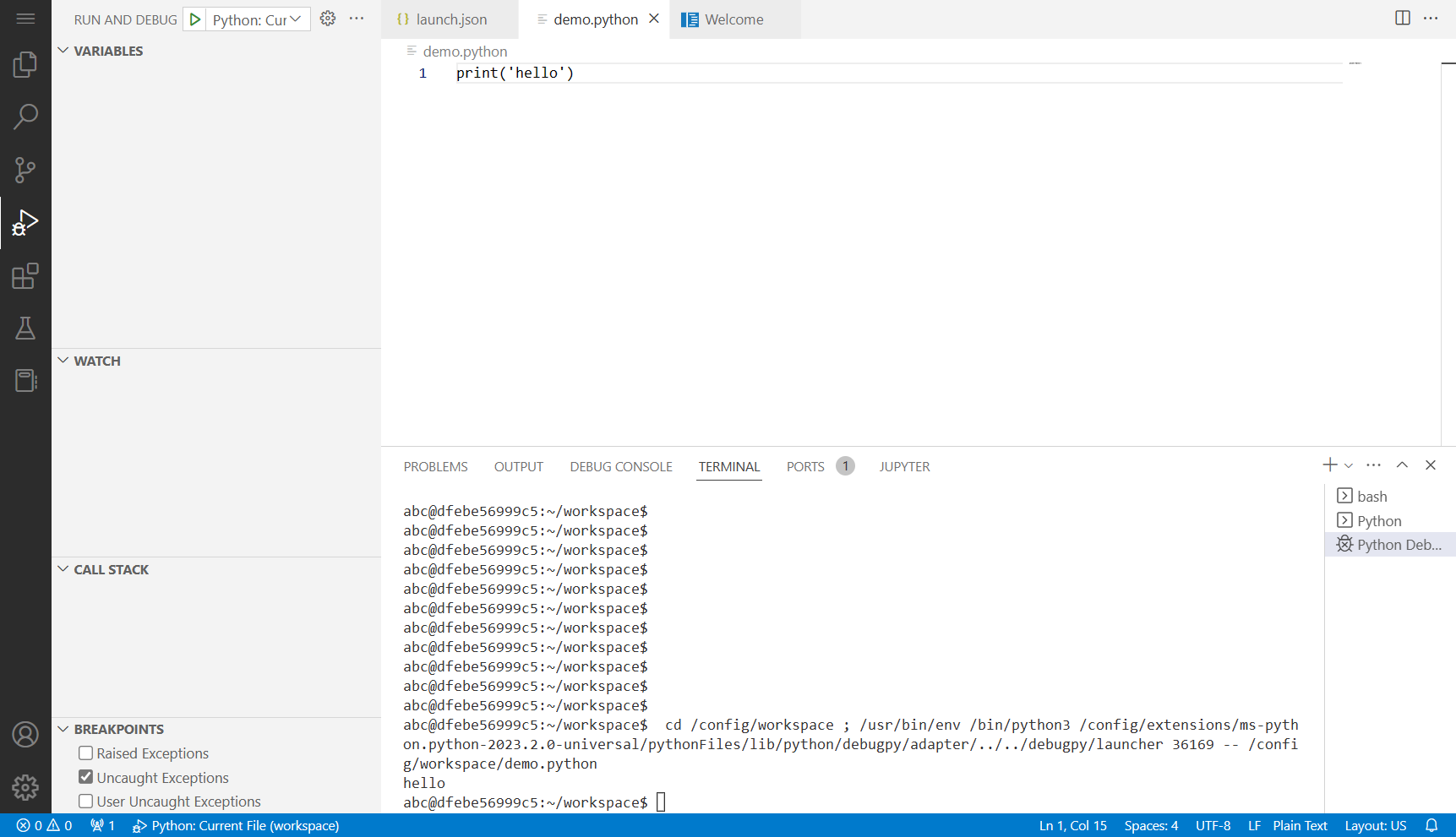Select the Testing beaker icon
This screenshot has height=837, width=1456.
[25, 328]
